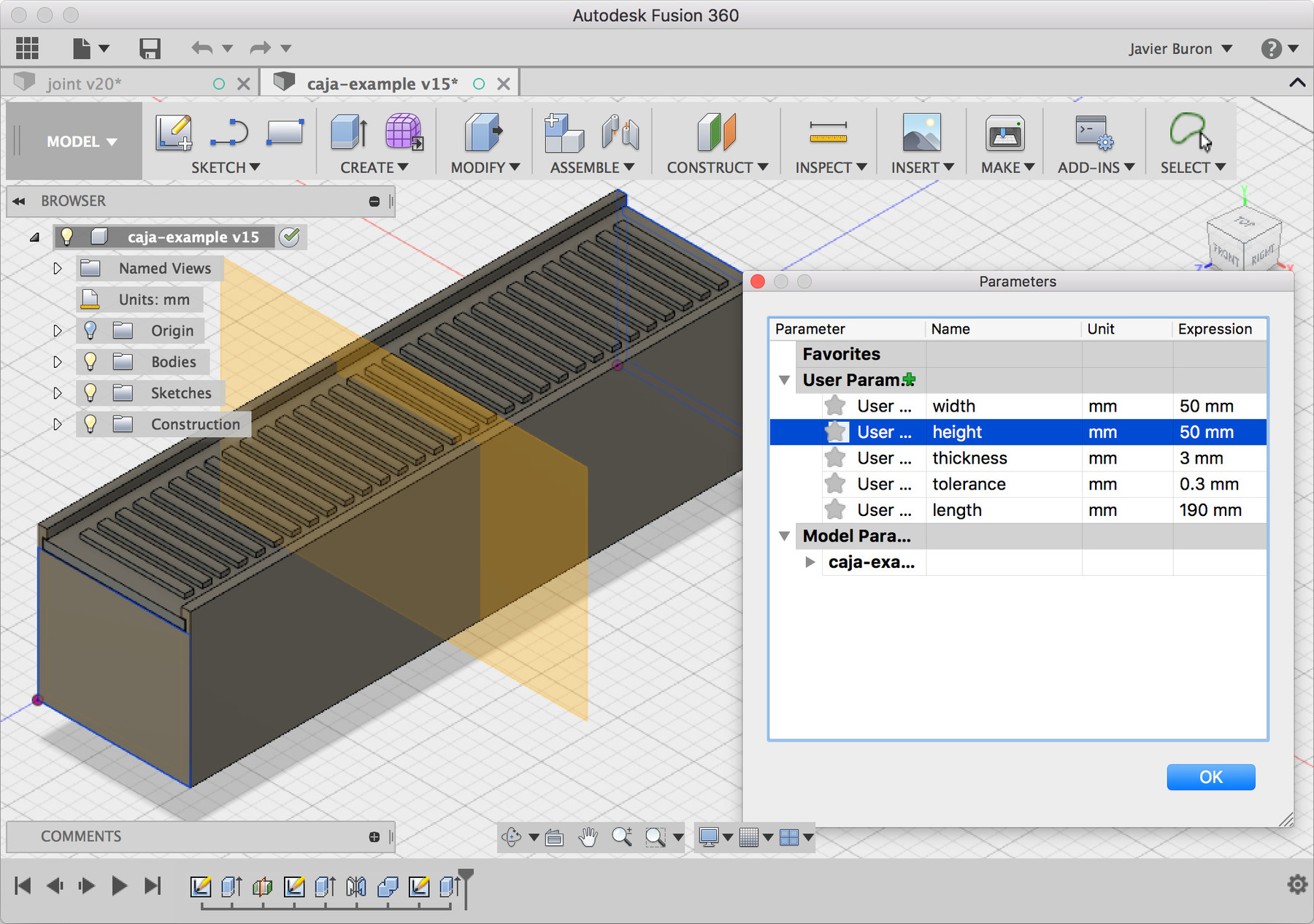This screenshot has height=924, width=1314.
Task: Toggle visibility bulb of Sketches folder
Action: pos(91,393)
